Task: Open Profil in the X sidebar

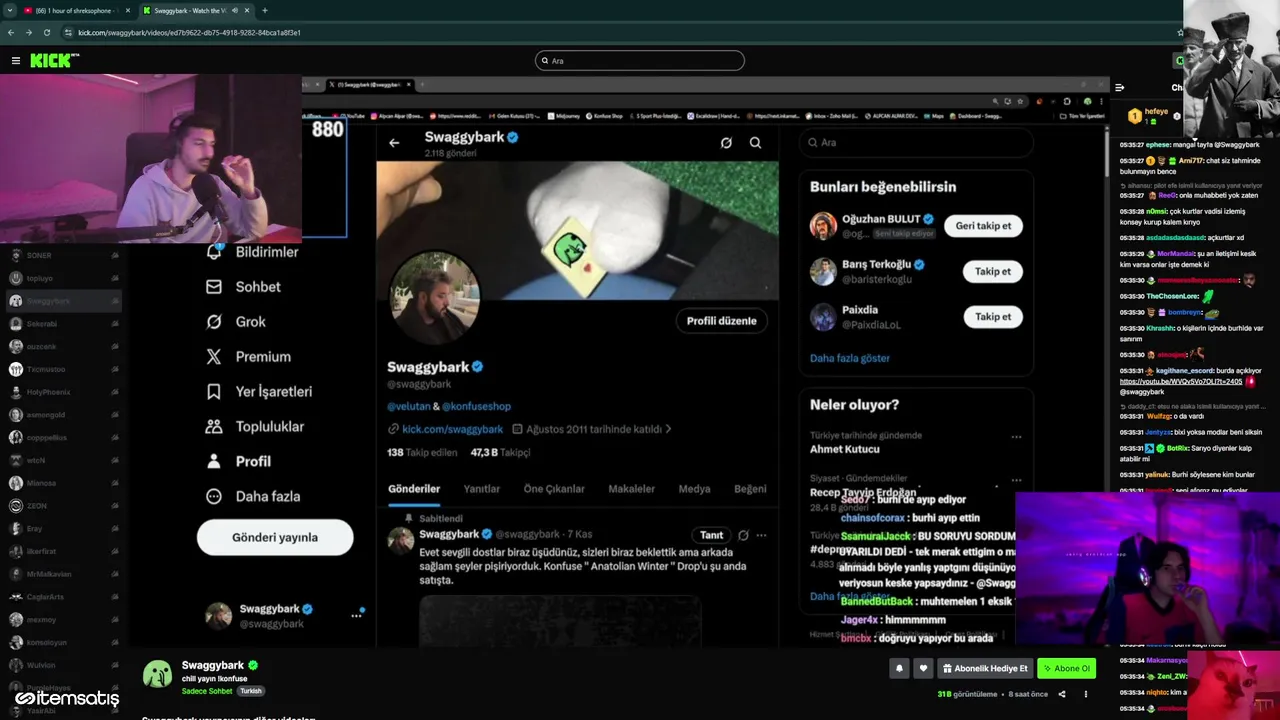Action: tap(238, 462)
